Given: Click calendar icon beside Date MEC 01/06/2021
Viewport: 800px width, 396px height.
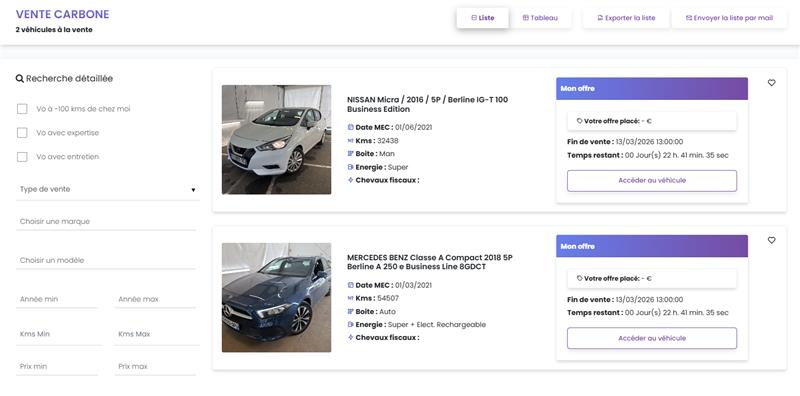Looking at the screenshot, I should click(351, 127).
